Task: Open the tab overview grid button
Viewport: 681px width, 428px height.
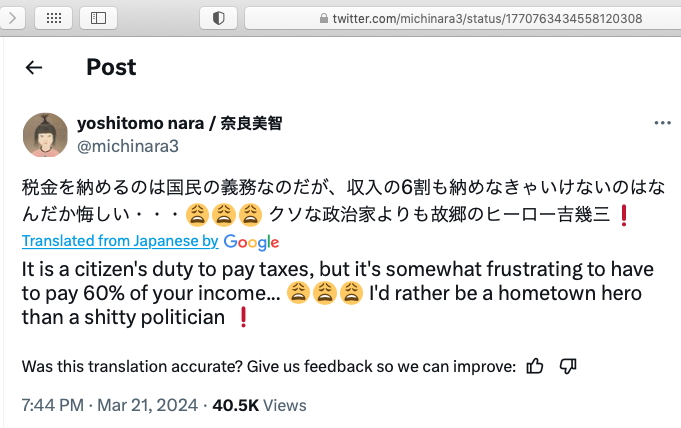Action: click(x=51, y=18)
